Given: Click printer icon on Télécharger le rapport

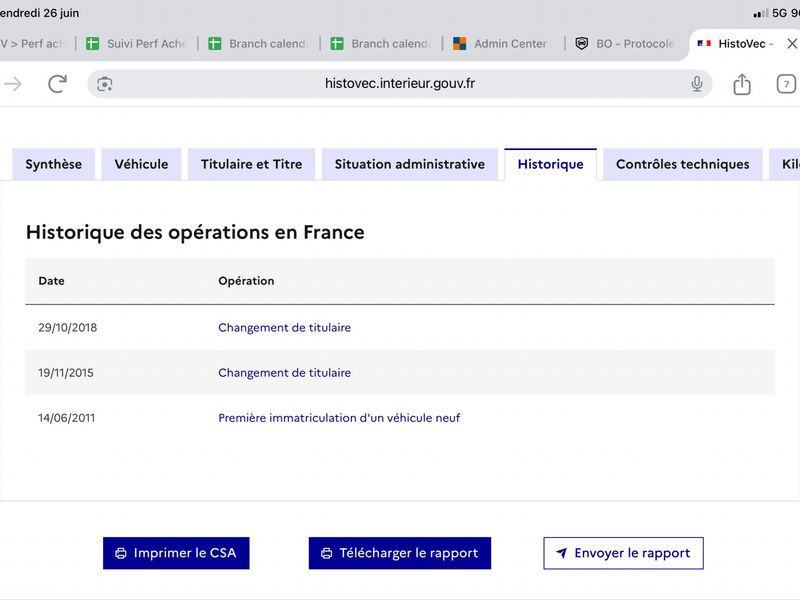Looking at the screenshot, I should pyautogui.click(x=327, y=553).
